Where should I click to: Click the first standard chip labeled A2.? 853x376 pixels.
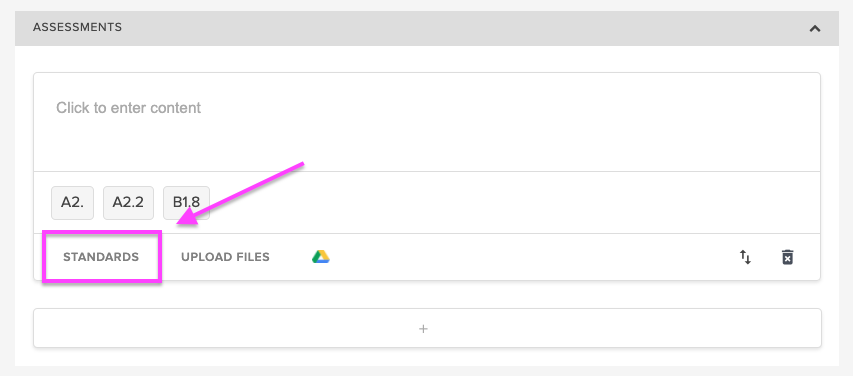coord(72,202)
